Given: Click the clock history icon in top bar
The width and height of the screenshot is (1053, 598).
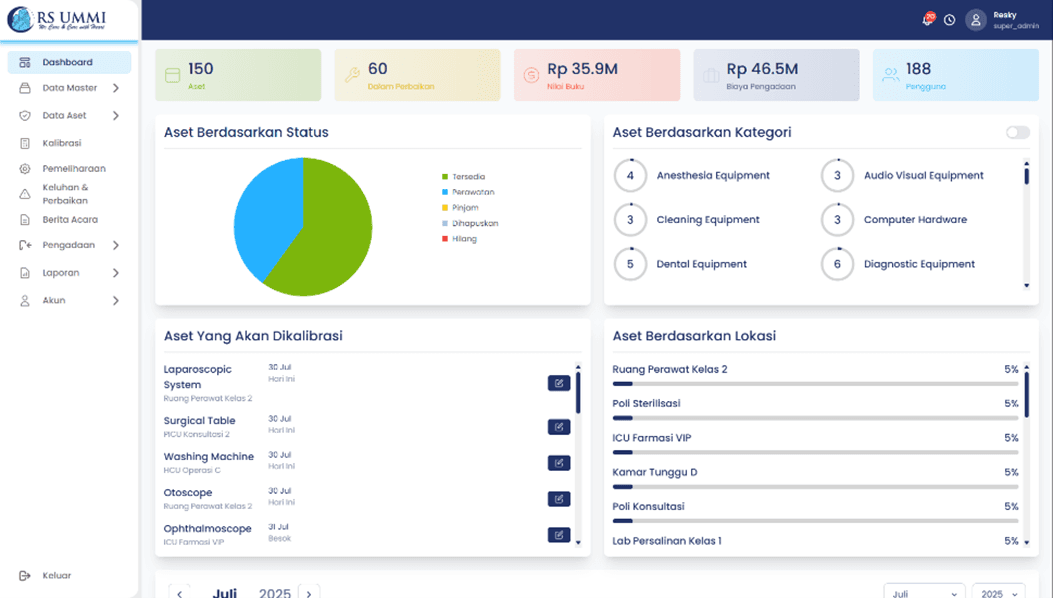Looking at the screenshot, I should [950, 19].
